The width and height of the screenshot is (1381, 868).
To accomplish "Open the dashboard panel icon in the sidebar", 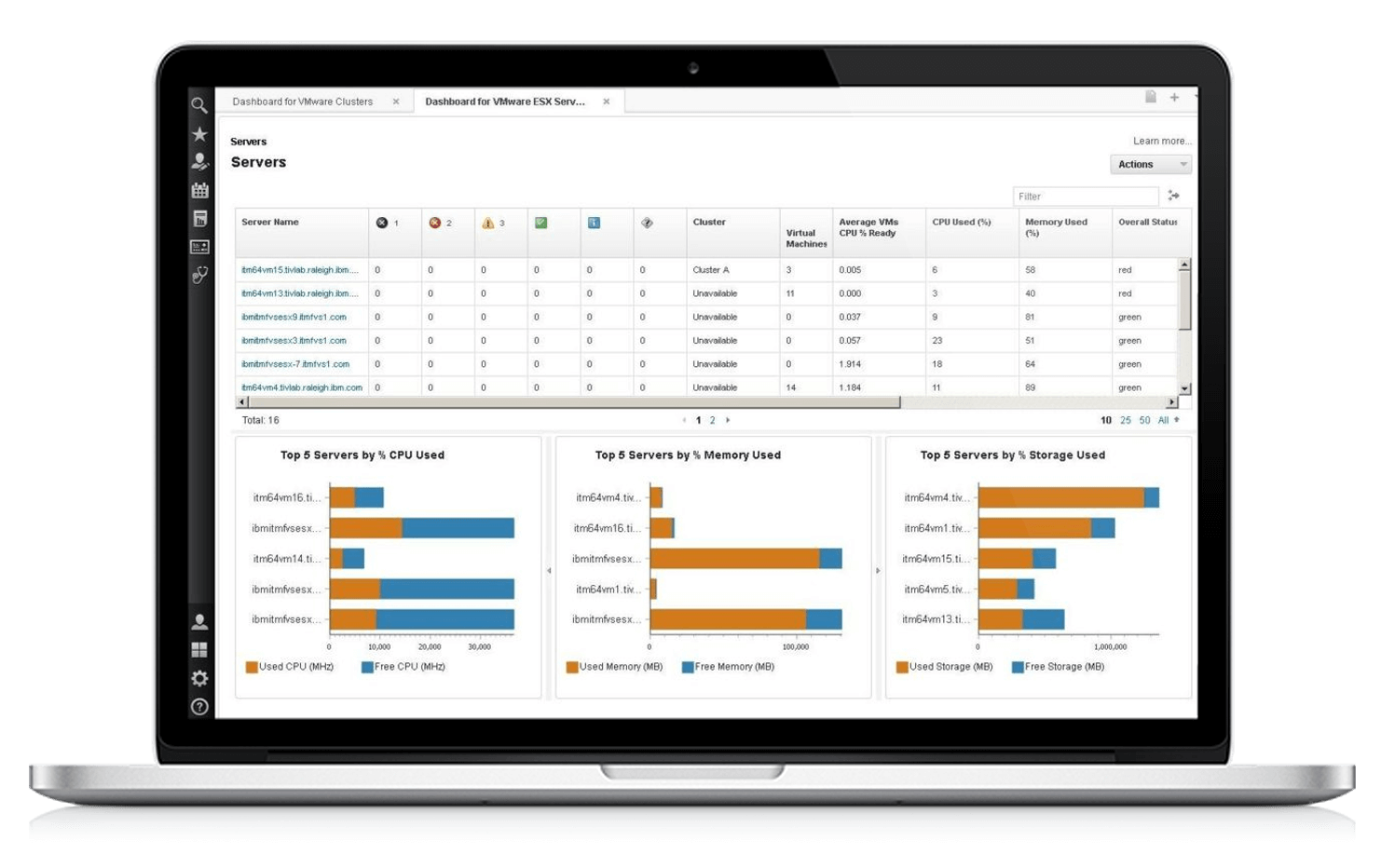I will click(x=199, y=247).
